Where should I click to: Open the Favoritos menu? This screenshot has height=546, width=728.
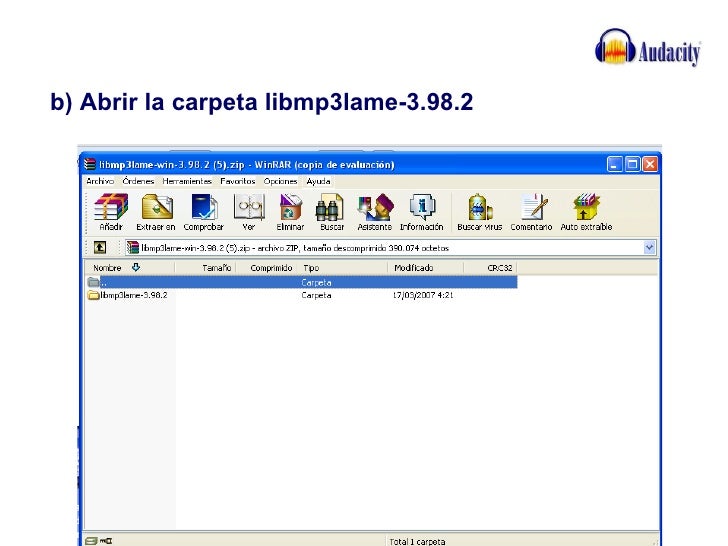[x=238, y=181]
